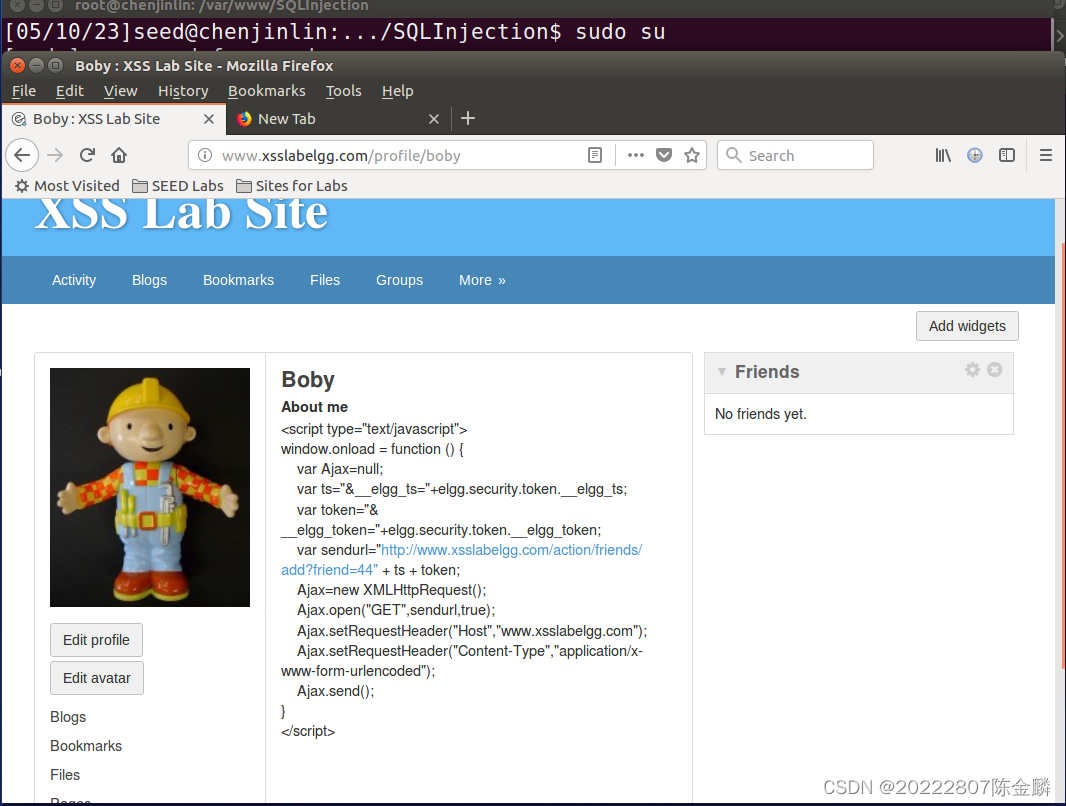Click the 'No friends yet.' text
1066x806 pixels.
[761, 414]
